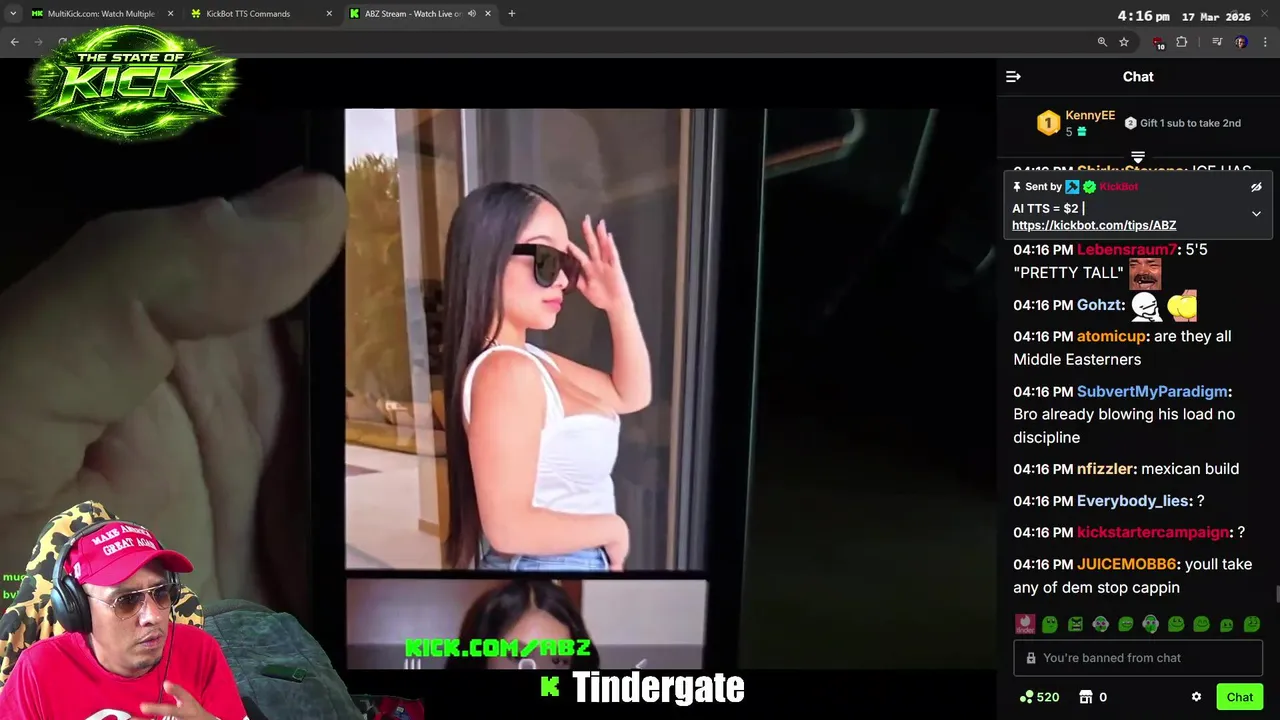
Task: Pick the second green blob emote
Action: click(1050, 625)
